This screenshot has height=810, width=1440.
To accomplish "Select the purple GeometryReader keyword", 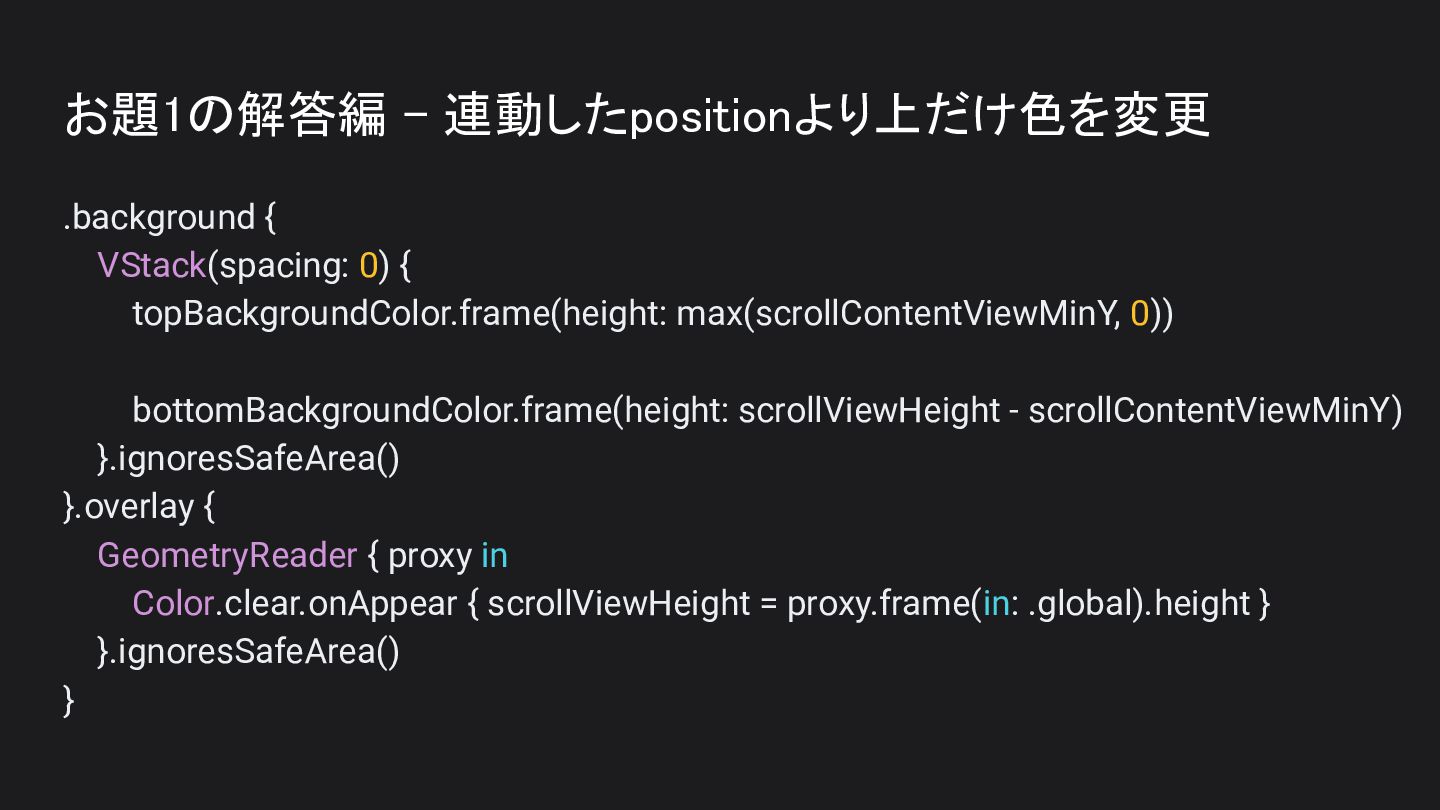I will [227, 555].
